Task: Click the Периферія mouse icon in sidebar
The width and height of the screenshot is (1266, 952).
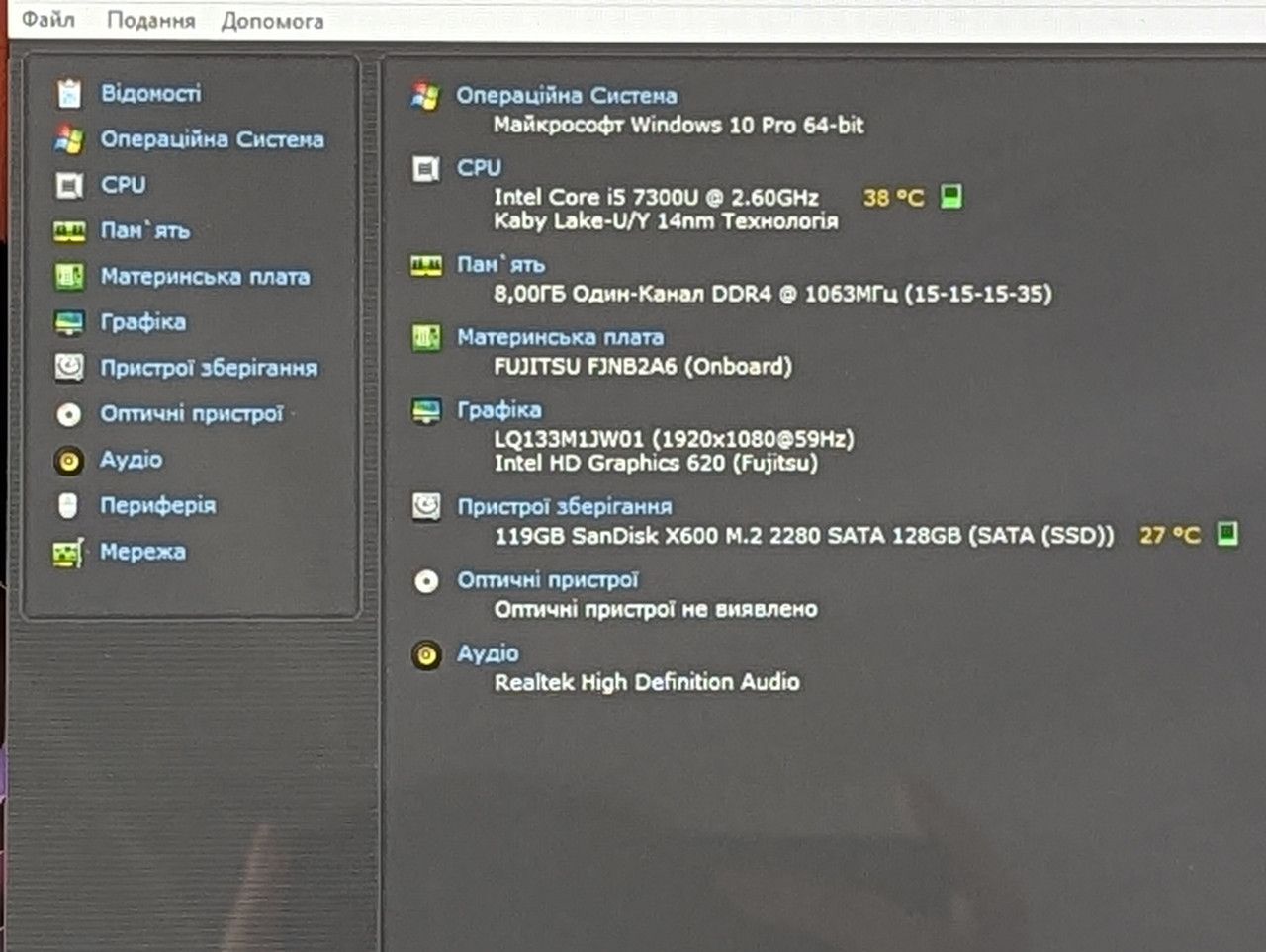Action: click(x=67, y=505)
